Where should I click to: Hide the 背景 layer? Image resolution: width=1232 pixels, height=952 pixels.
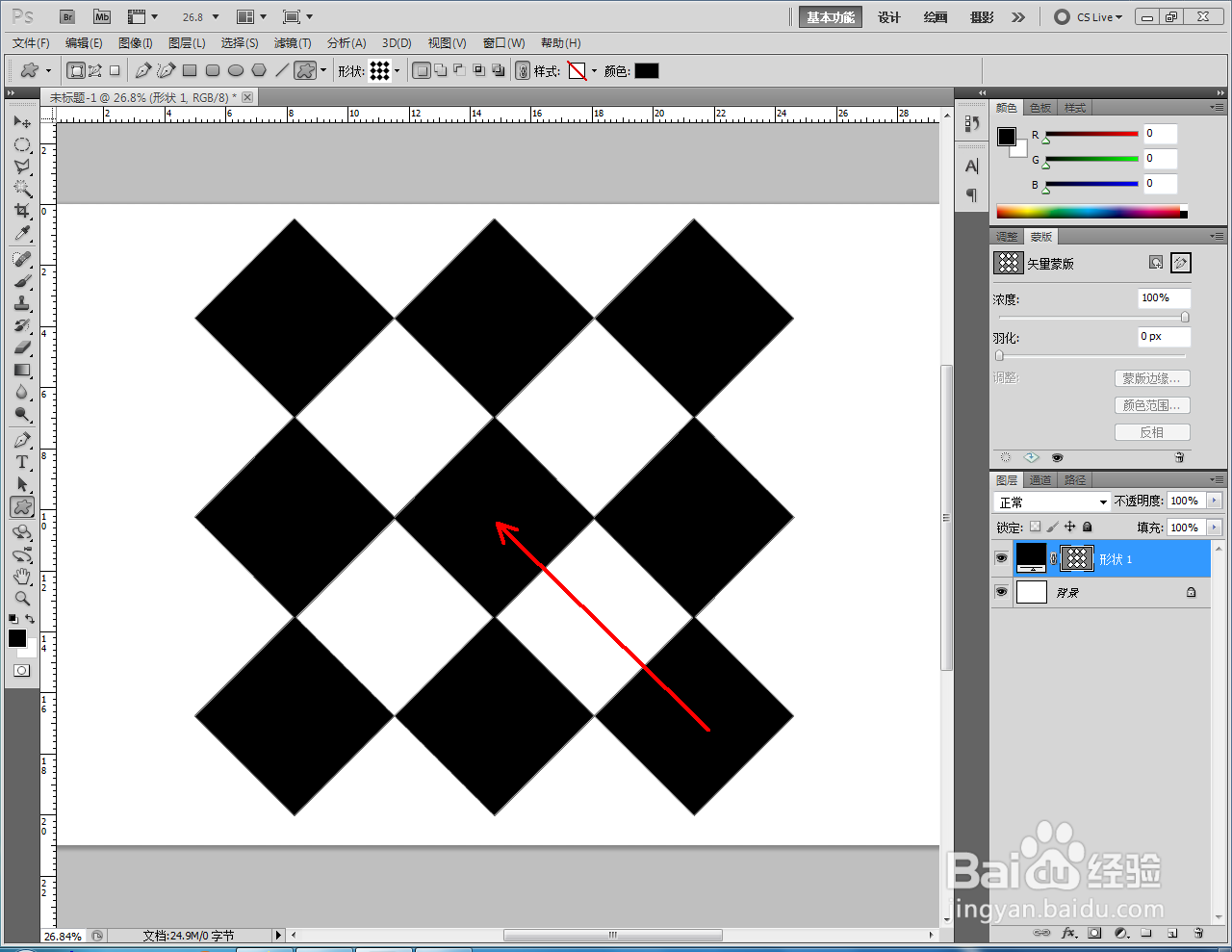[1001, 592]
